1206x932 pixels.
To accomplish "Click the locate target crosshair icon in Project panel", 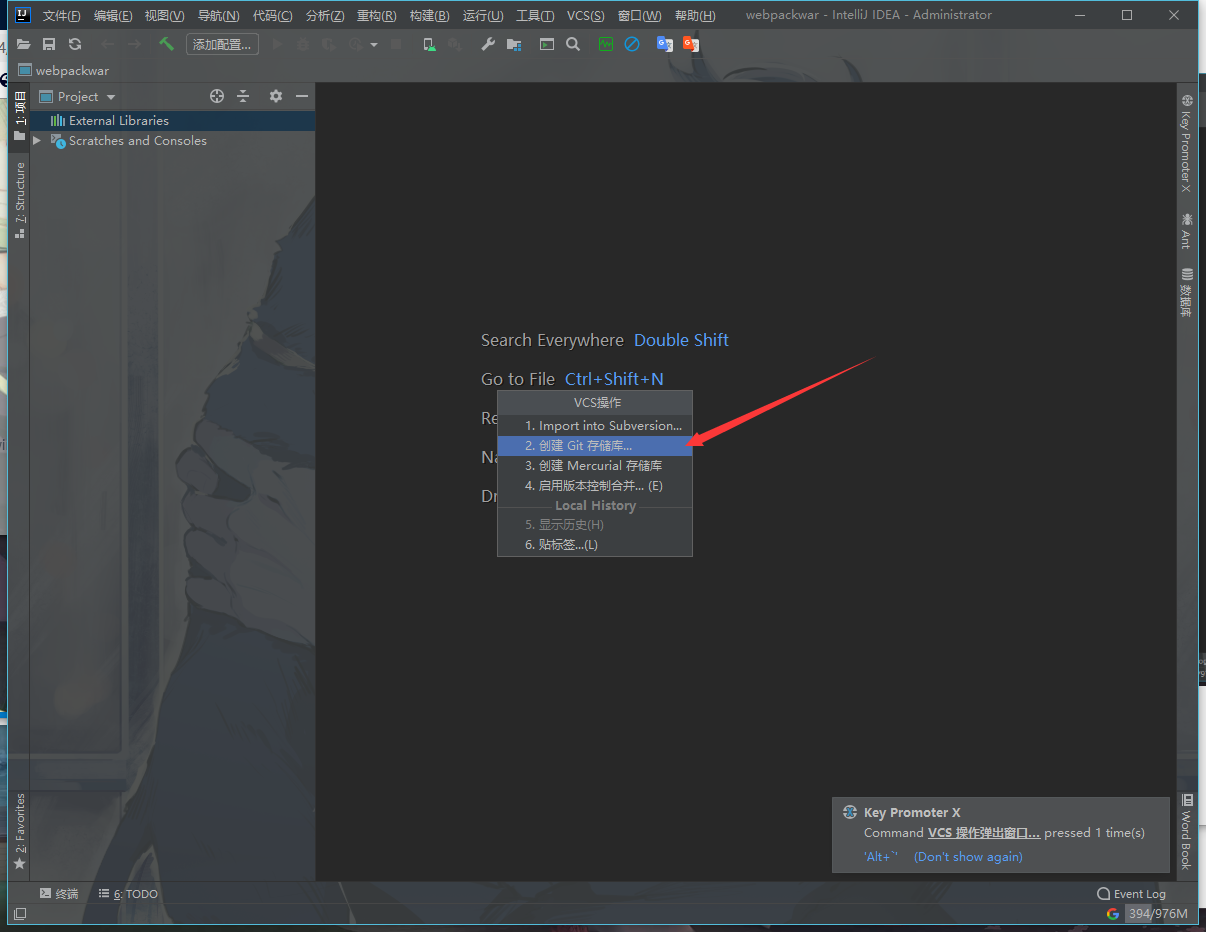I will pos(217,96).
